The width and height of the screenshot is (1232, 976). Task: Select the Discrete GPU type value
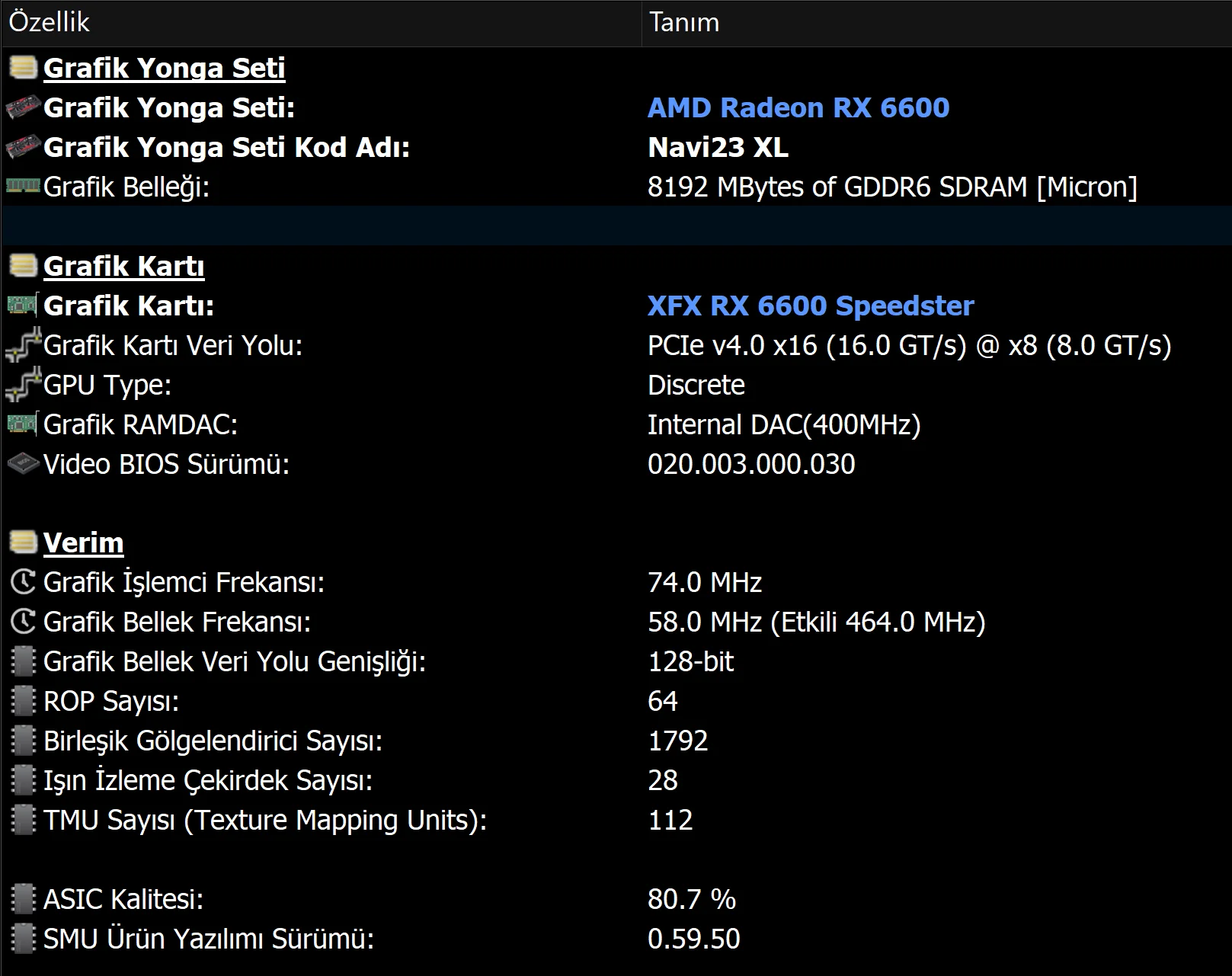[696, 385]
